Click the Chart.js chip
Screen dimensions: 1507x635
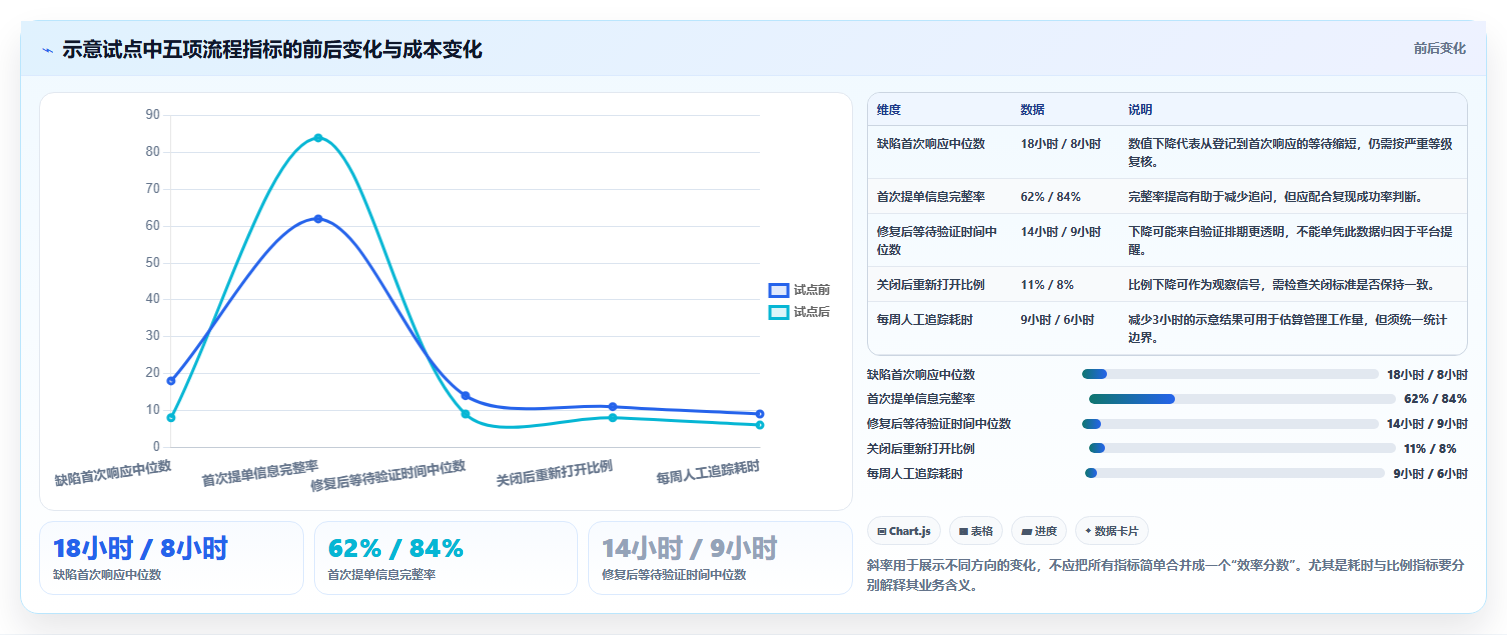point(904,531)
